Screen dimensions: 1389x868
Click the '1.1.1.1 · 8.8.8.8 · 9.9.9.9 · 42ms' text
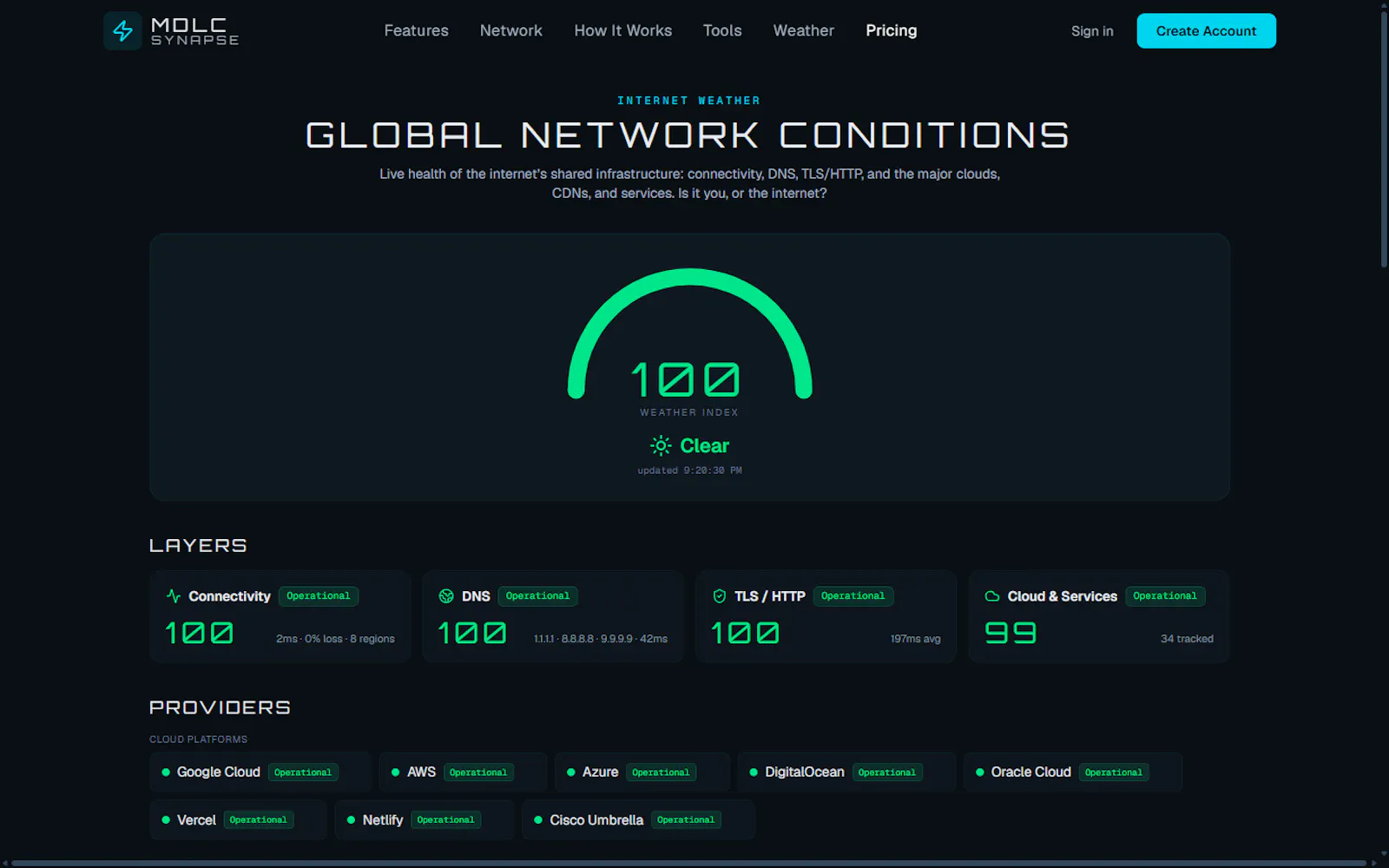[x=601, y=639]
